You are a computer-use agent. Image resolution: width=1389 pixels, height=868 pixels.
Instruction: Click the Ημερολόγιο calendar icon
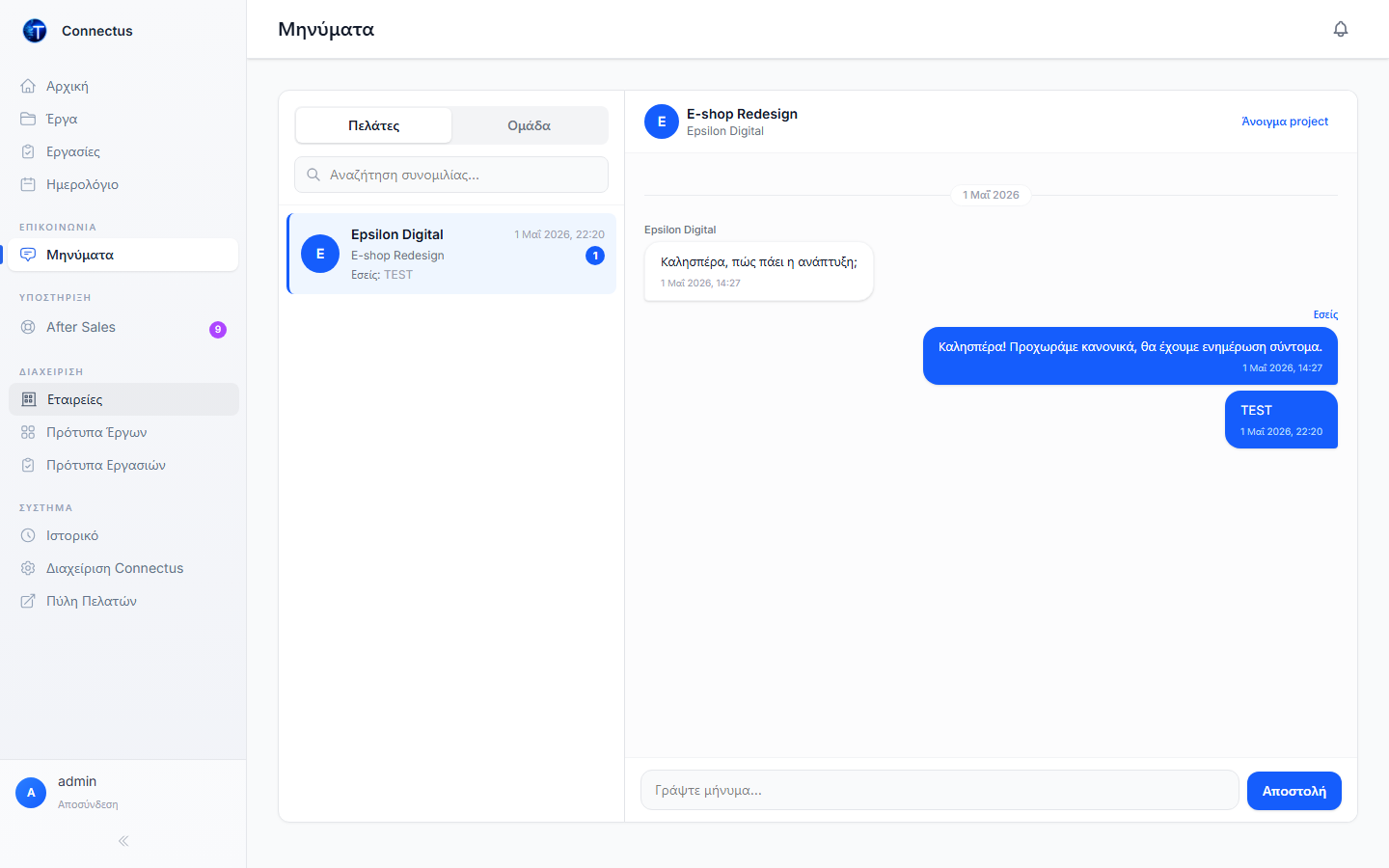[x=28, y=184]
